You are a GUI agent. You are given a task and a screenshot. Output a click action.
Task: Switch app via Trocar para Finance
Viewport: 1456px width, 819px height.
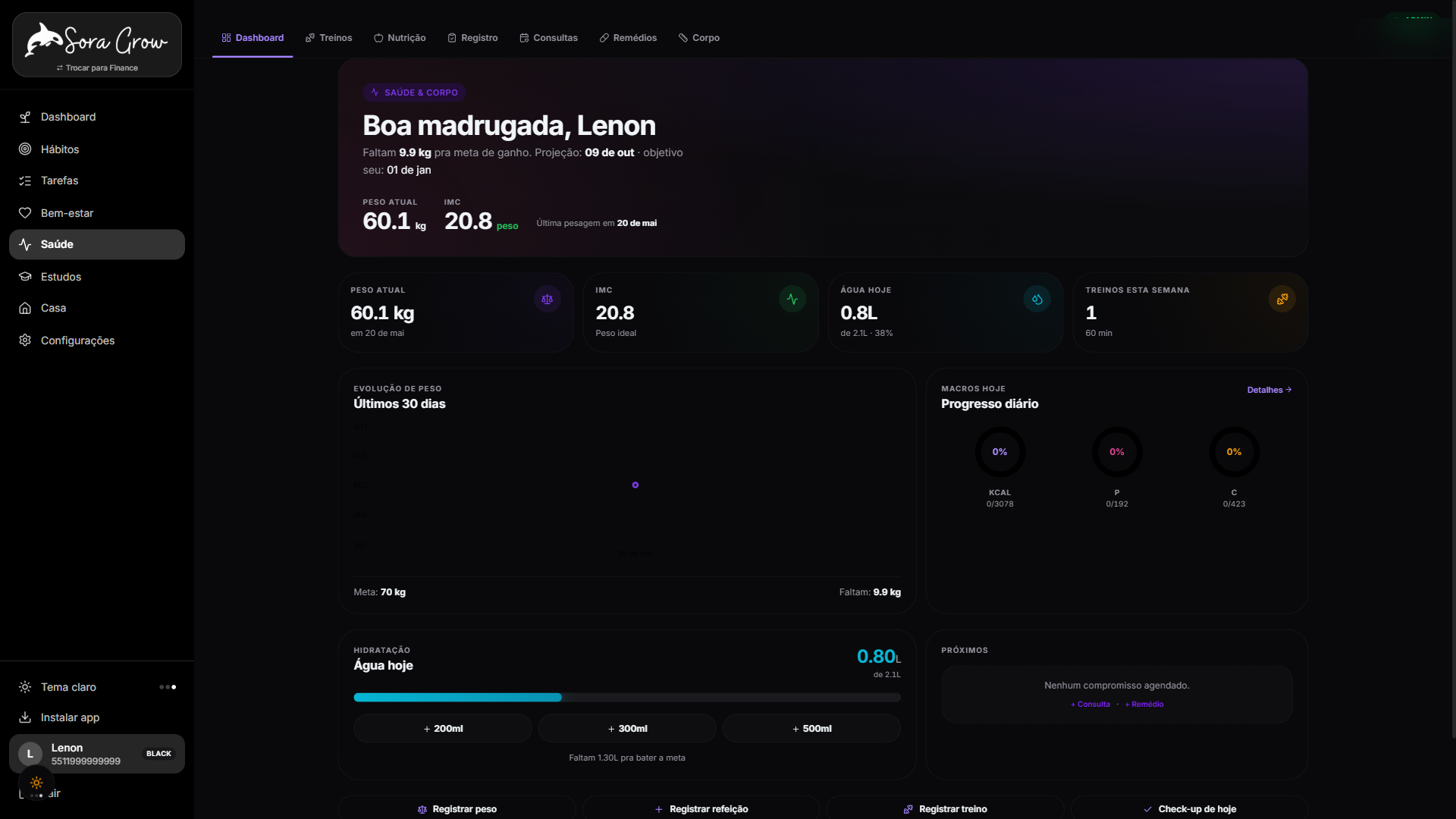click(x=97, y=67)
